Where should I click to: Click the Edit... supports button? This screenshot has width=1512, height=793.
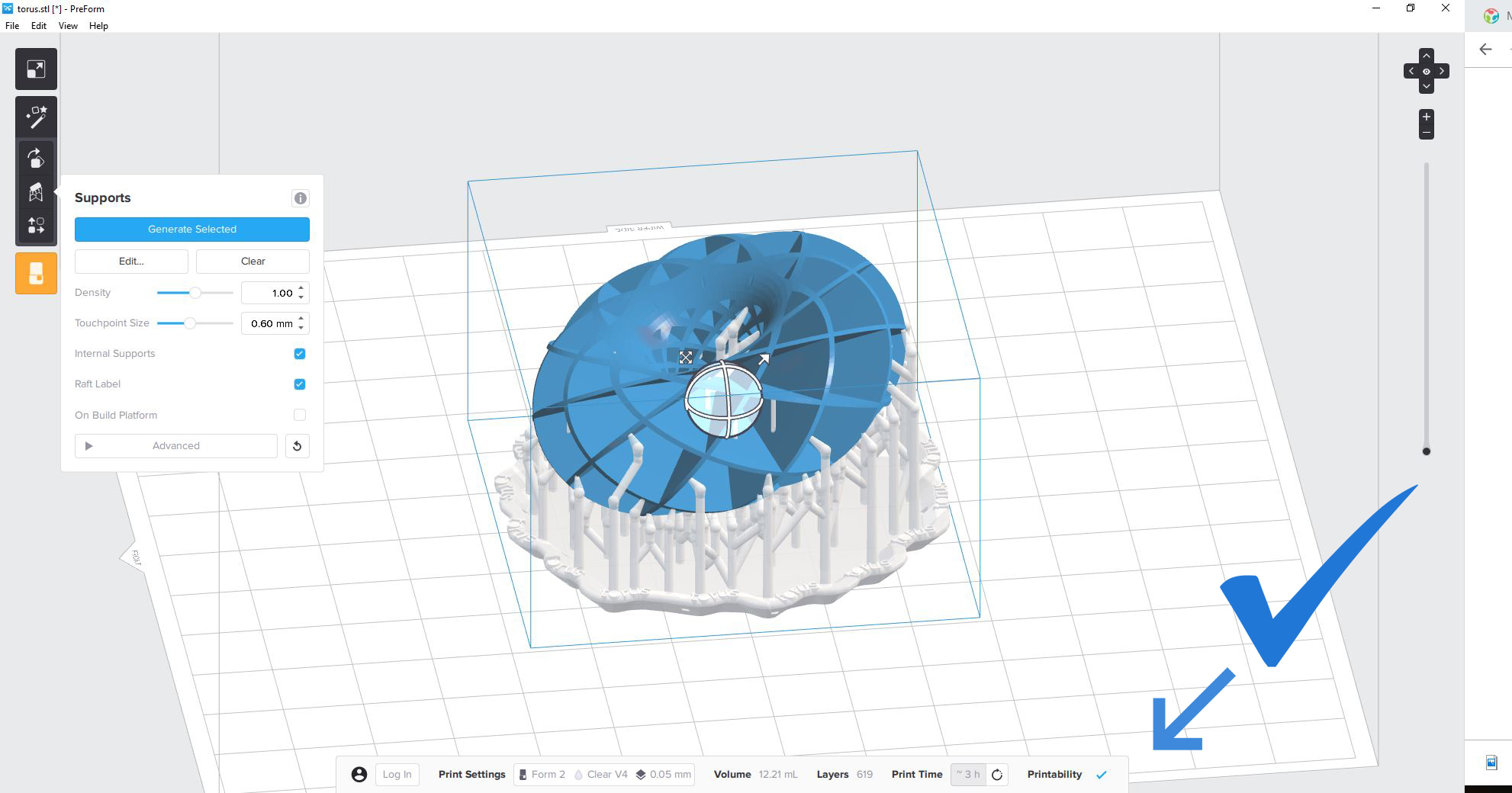click(131, 262)
